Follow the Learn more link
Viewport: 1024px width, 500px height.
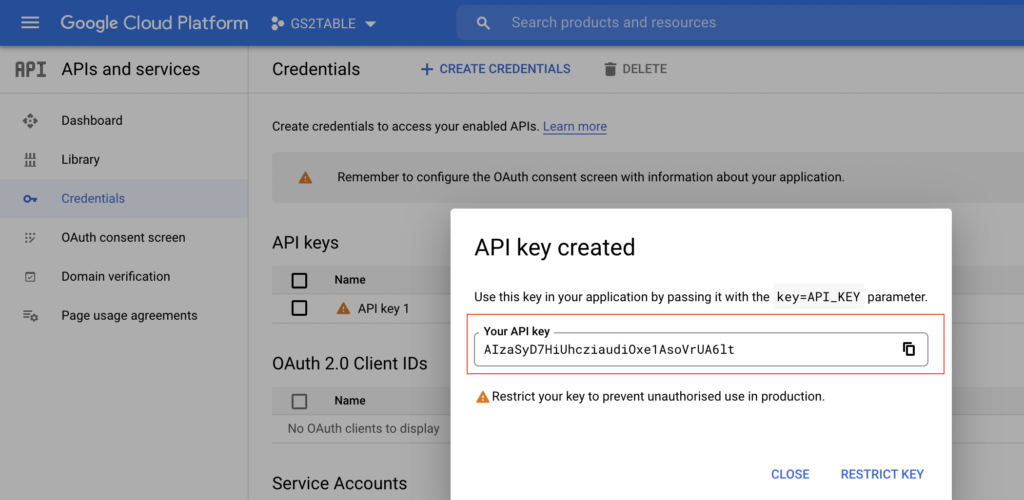click(575, 127)
